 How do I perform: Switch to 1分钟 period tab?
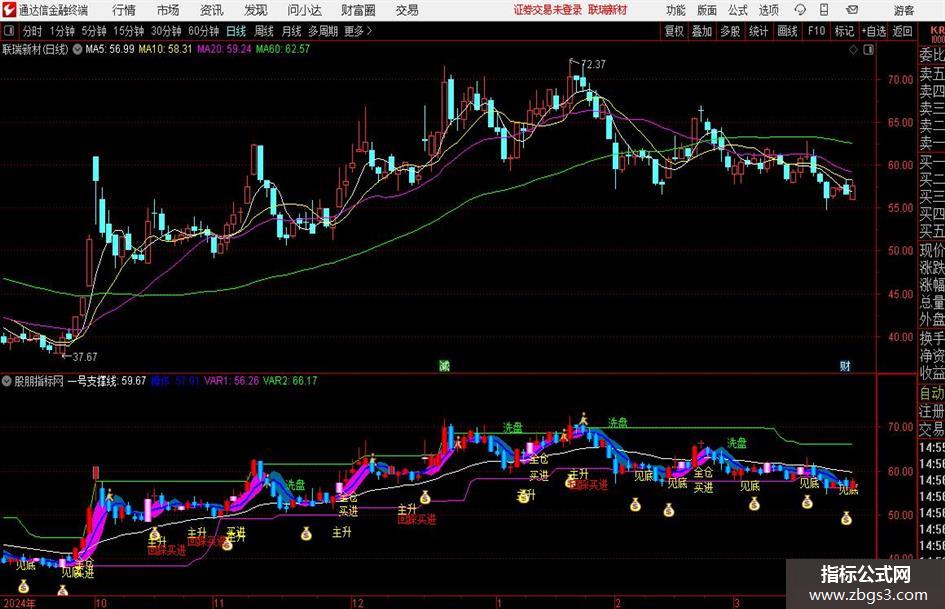click(62, 31)
